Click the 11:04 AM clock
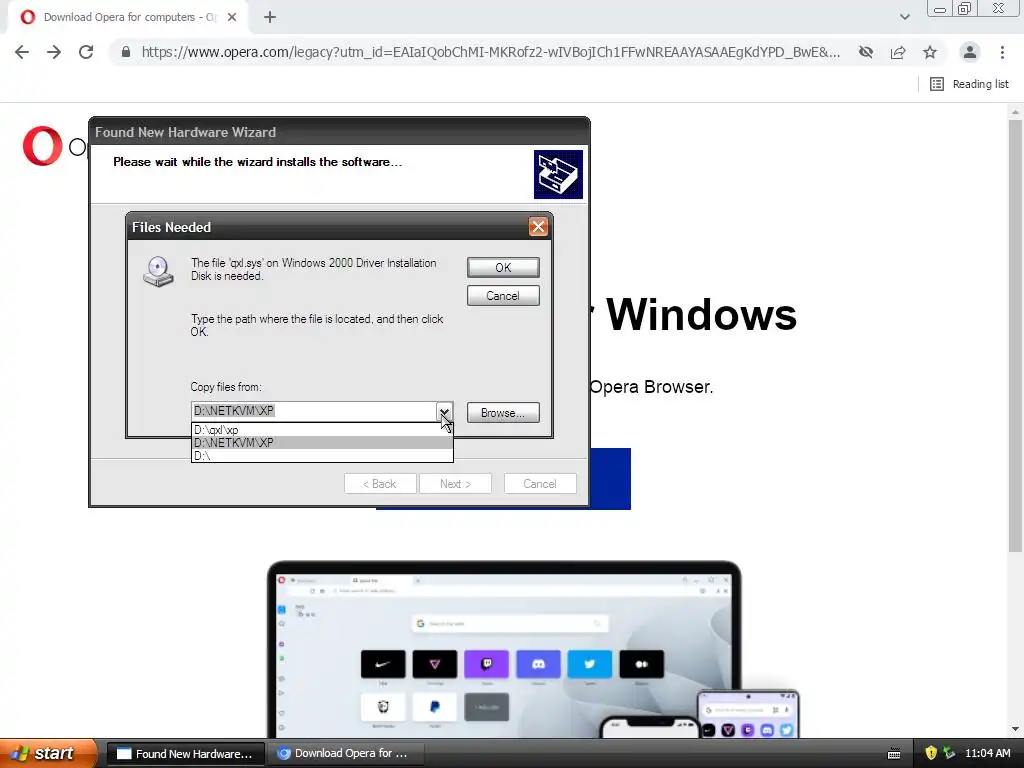 coord(987,753)
